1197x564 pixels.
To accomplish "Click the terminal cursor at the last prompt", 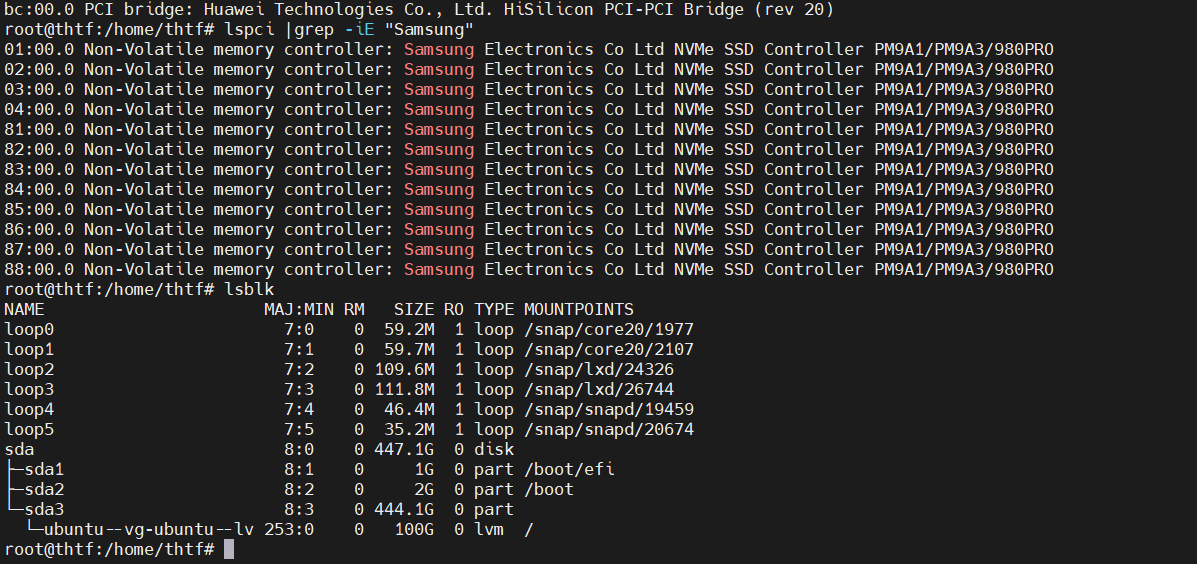I will [229, 549].
